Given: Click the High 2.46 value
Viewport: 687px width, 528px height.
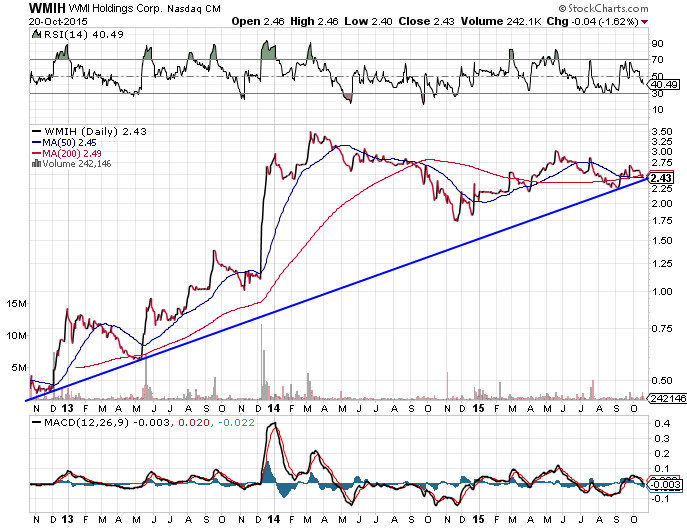Looking at the screenshot, I should (314, 21).
